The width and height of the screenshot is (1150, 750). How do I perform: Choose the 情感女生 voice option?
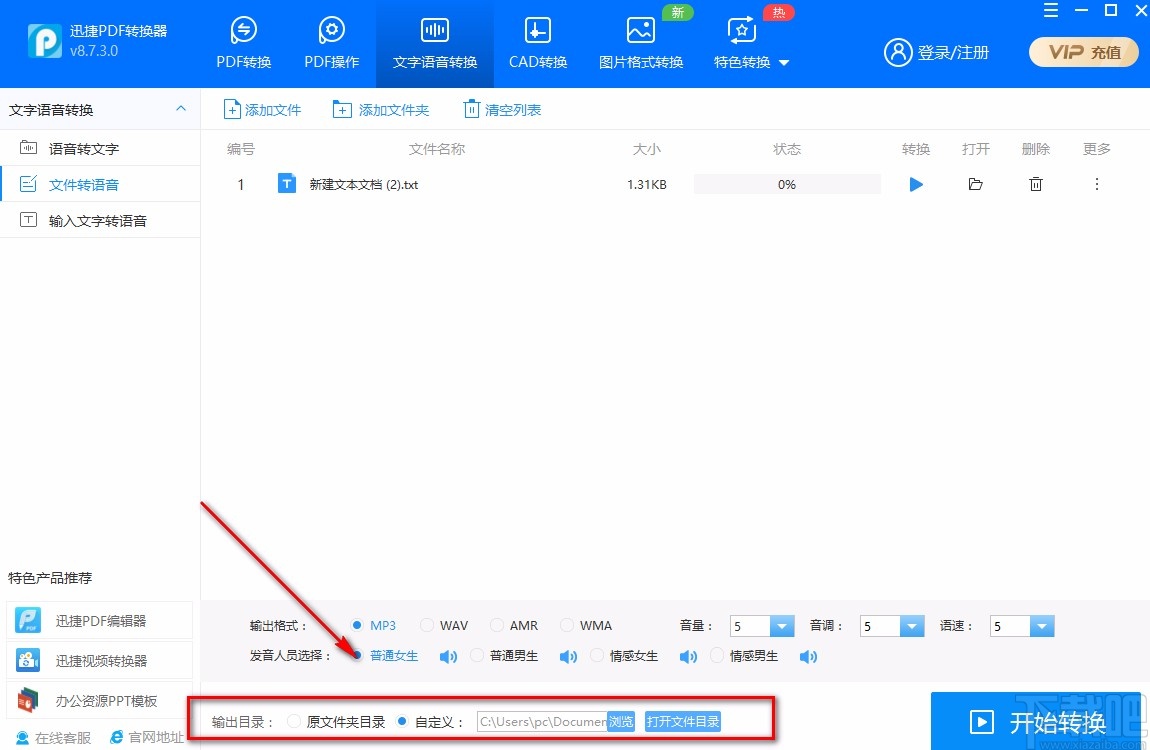616,656
